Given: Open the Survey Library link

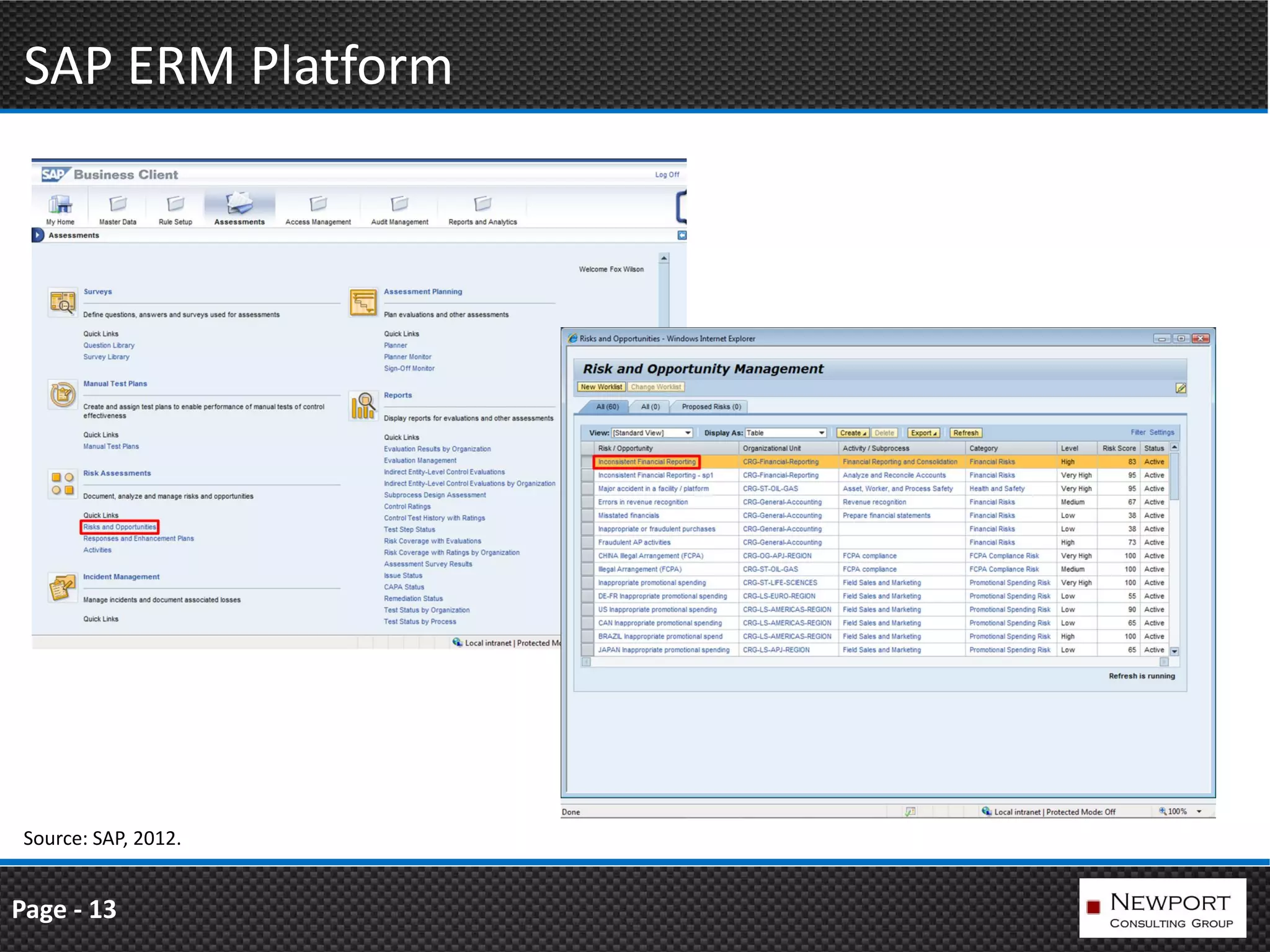Looking at the screenshot, I should 107,357.
